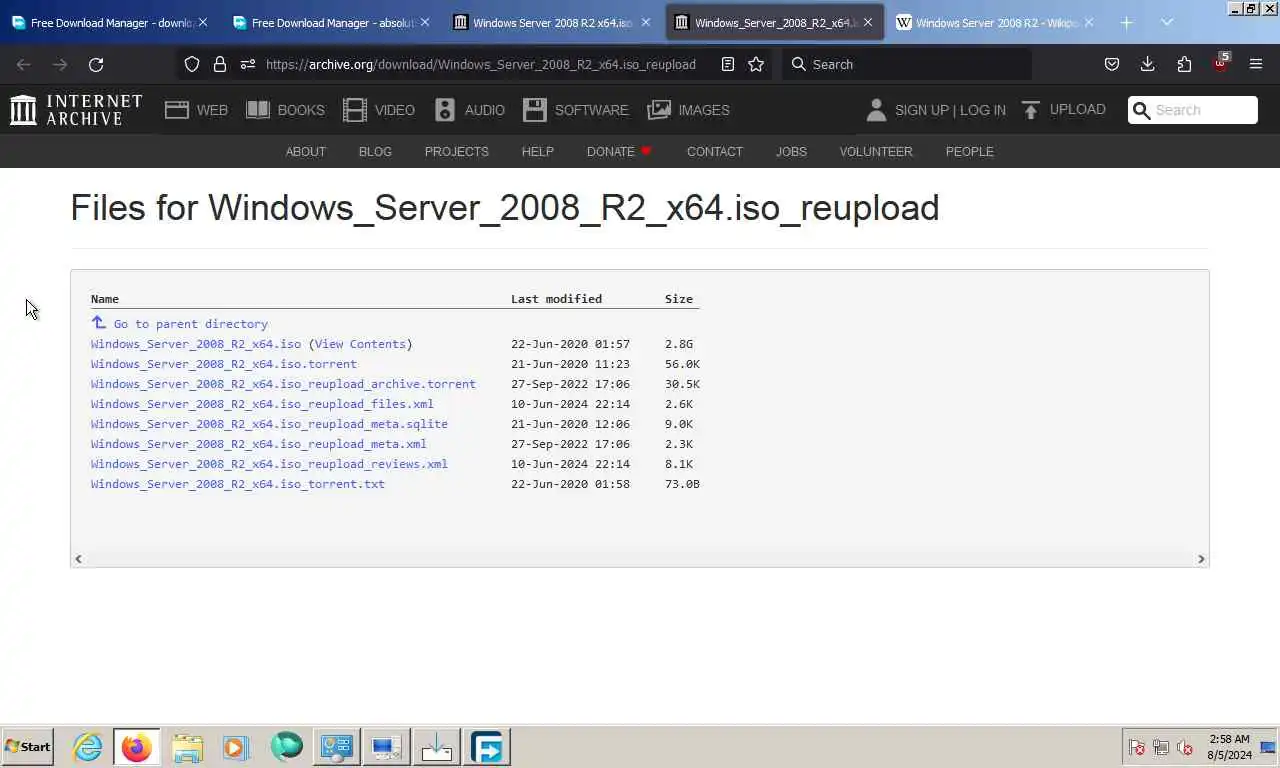Download the reupload_archive.torrent file

tap(283, 384)
